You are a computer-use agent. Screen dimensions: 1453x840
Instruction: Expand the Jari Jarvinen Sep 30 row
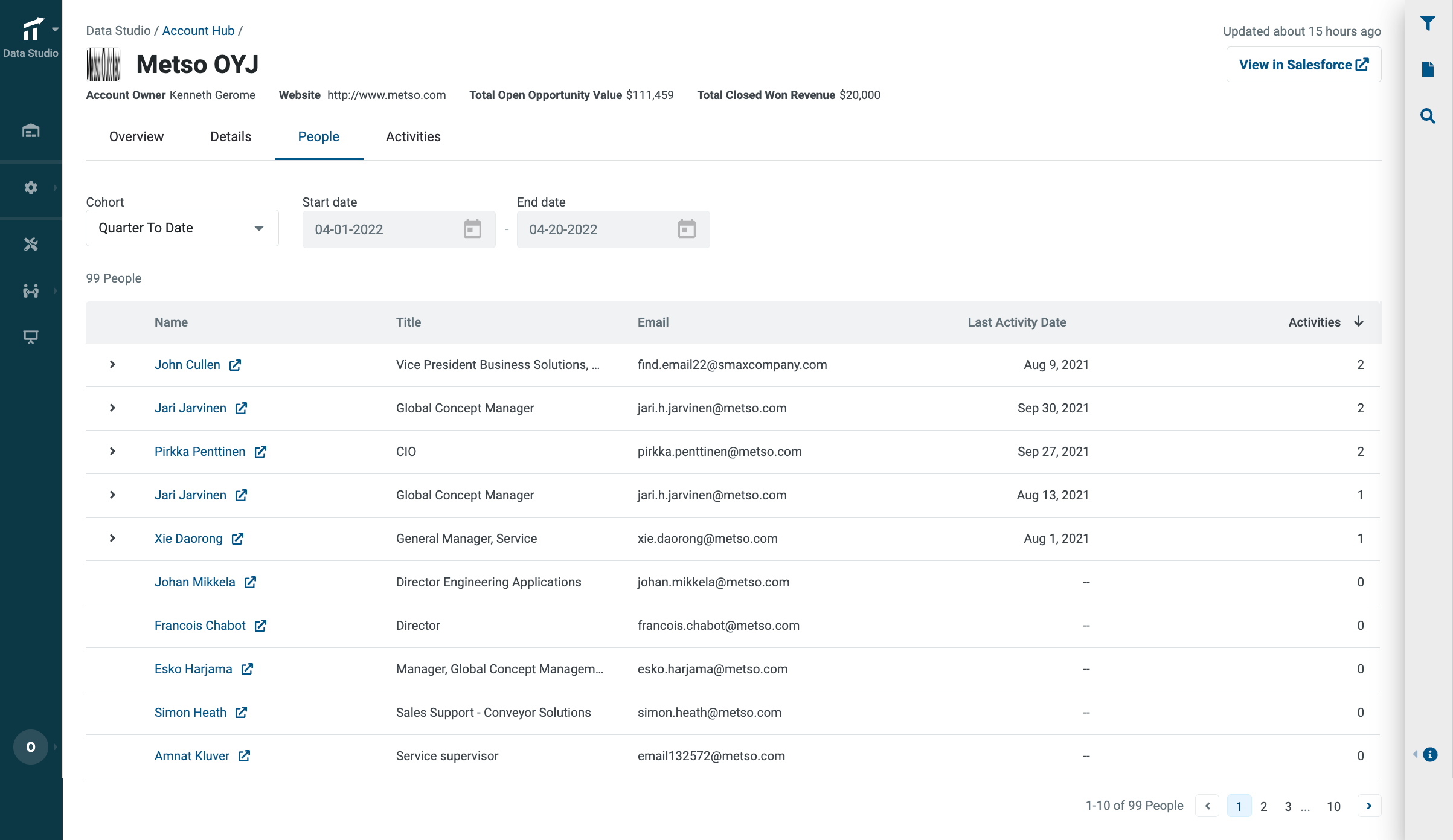point(112,408)
